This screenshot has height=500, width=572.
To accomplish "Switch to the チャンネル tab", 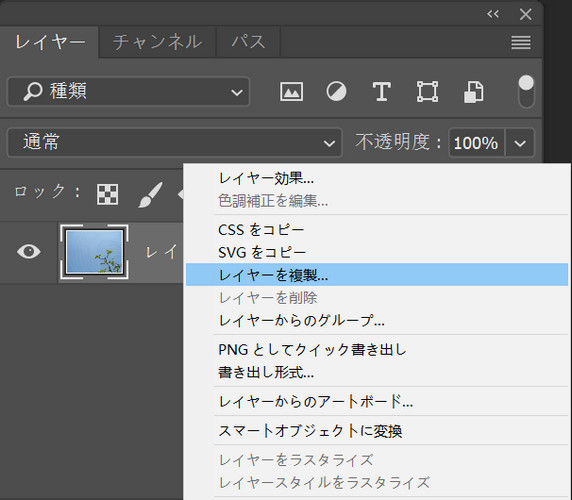I will pos(157,42).
